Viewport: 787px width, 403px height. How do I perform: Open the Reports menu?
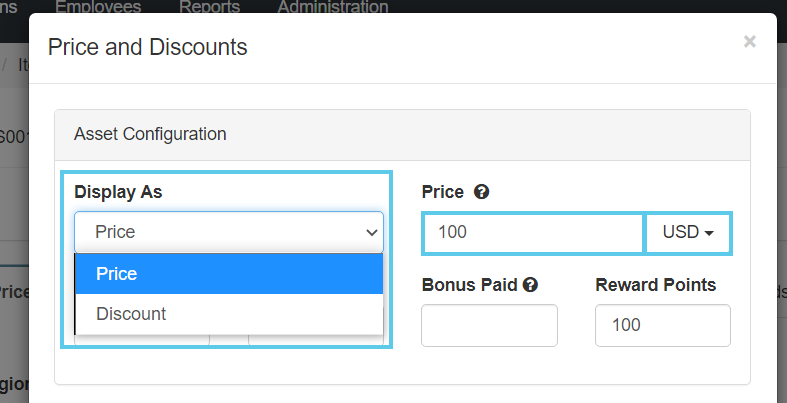[209, 7]
